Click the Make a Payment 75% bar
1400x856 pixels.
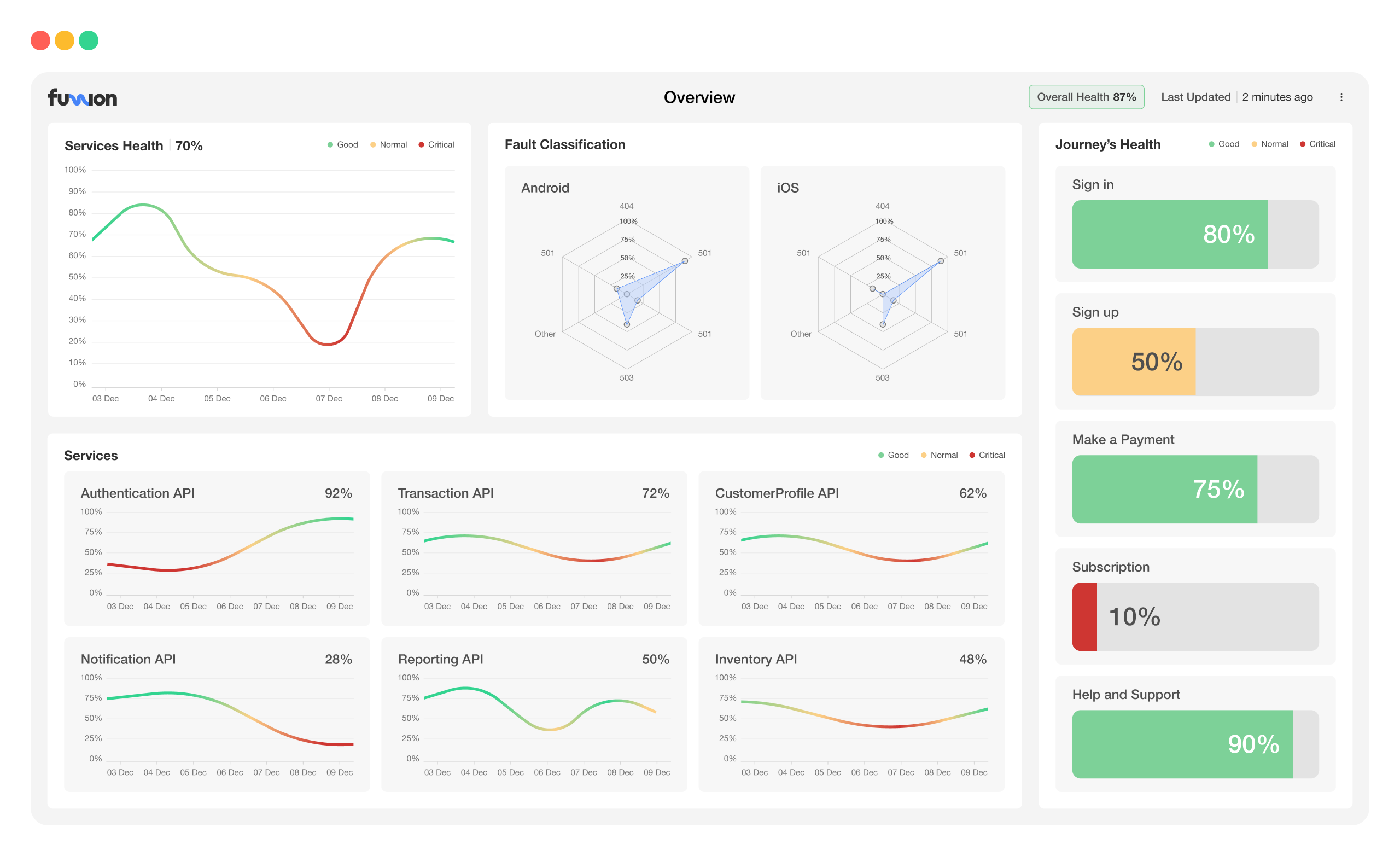tap(1195, 490)
